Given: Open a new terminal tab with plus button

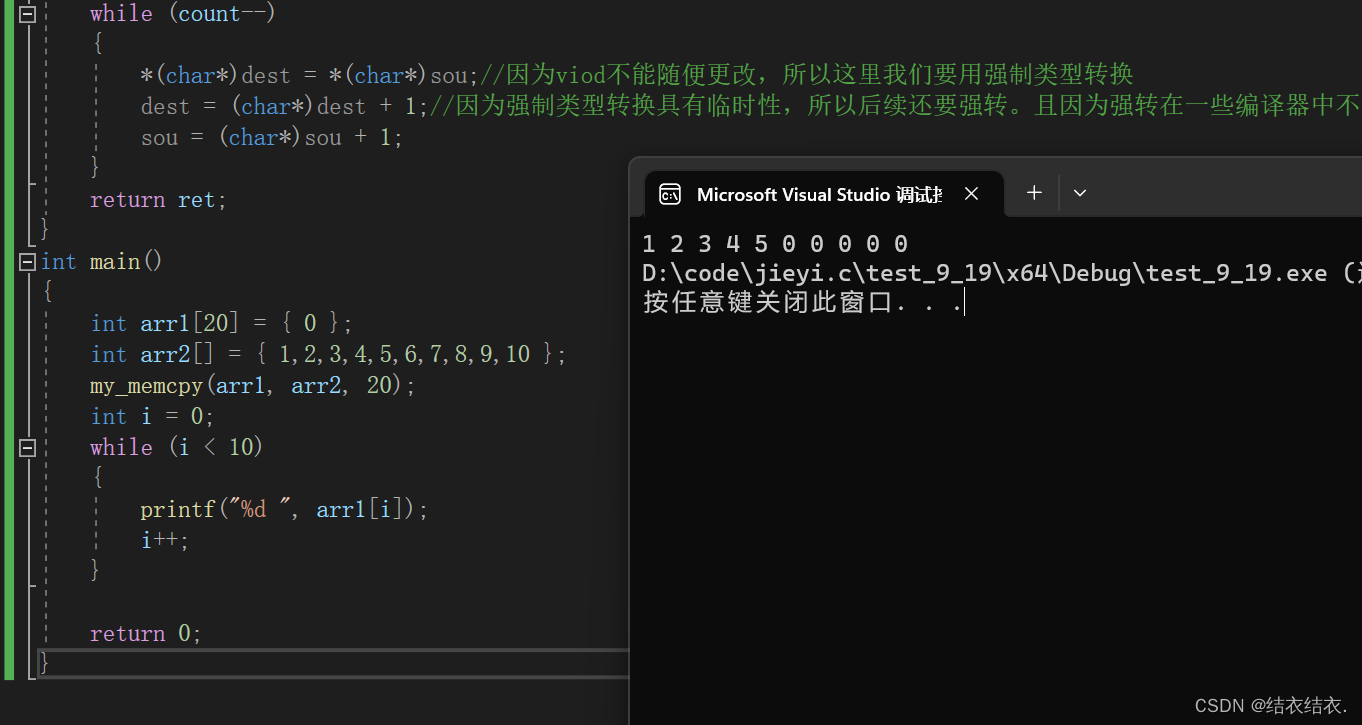Looking at the screenshot, I should (1034, 193).
